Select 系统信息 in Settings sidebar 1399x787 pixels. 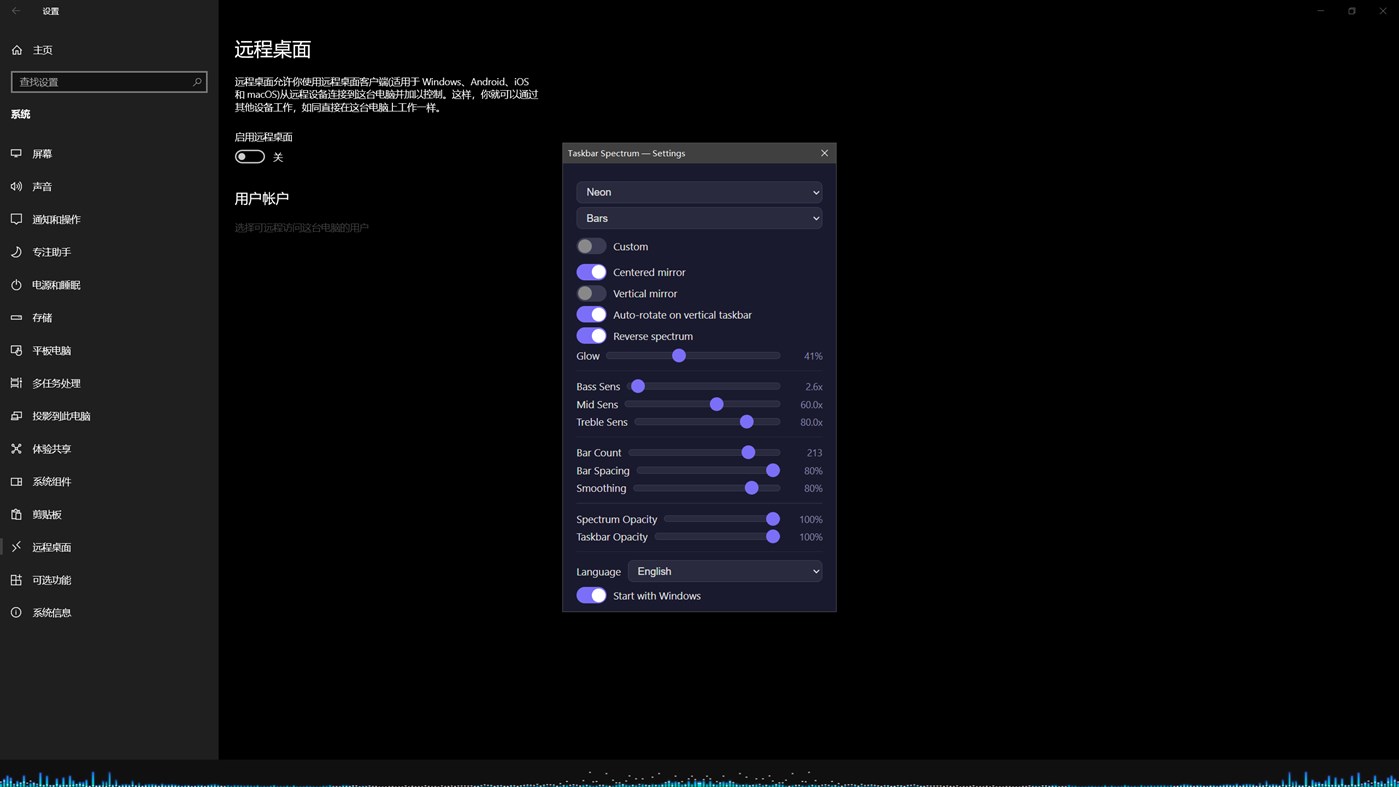(x=109, y=613)
